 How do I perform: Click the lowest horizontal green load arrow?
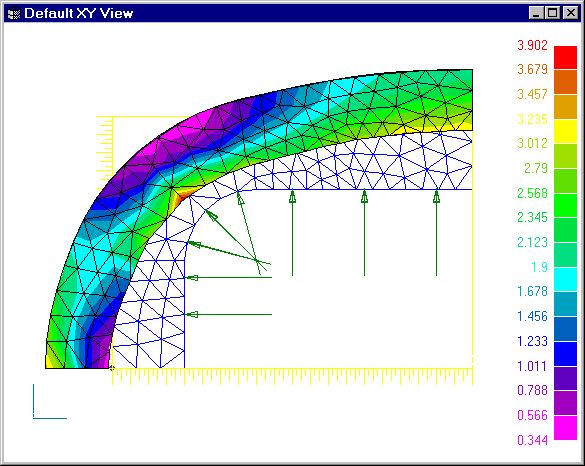229,315
